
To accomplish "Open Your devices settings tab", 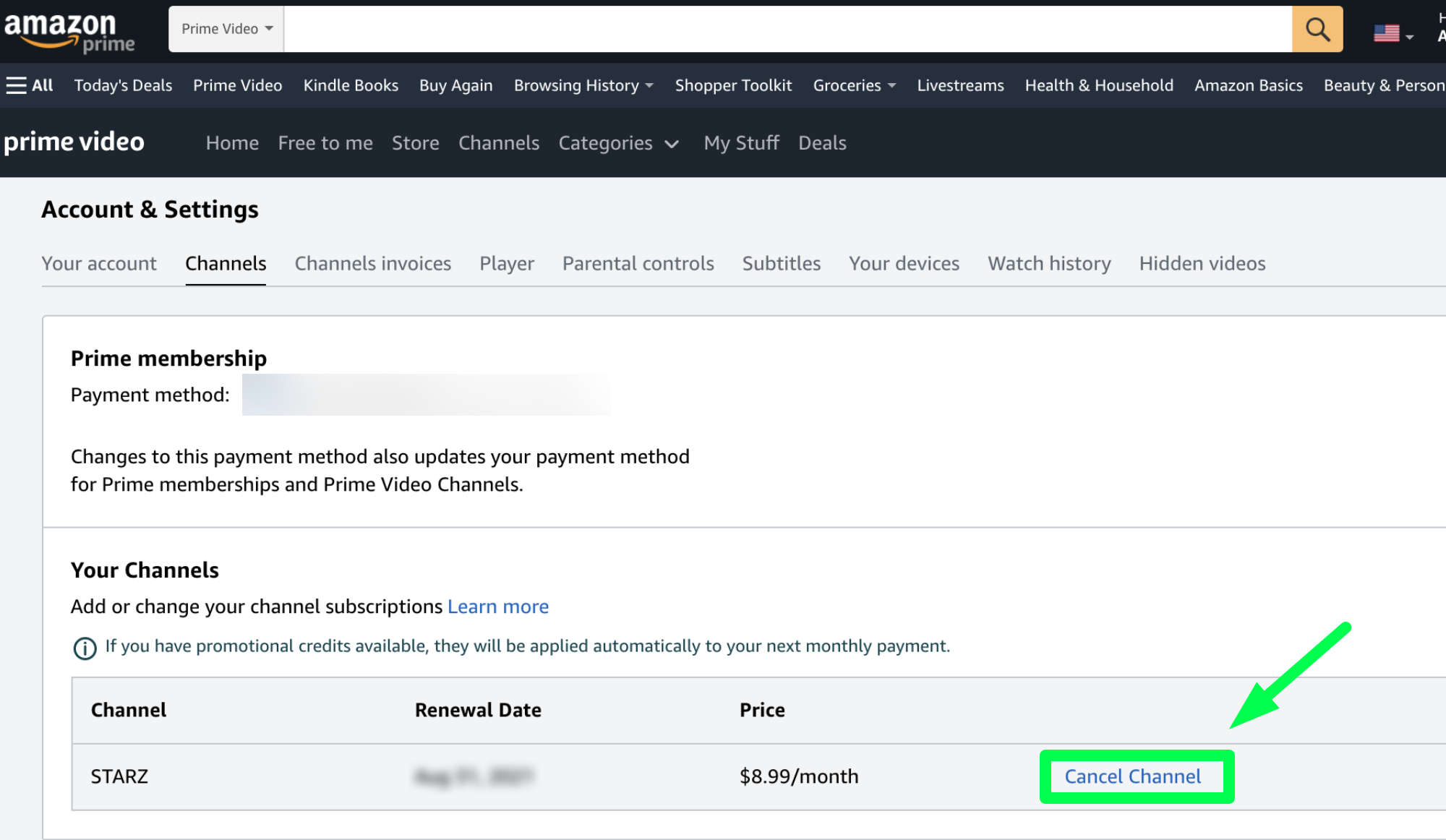I will pyautogui.click(x=904, y=263).
